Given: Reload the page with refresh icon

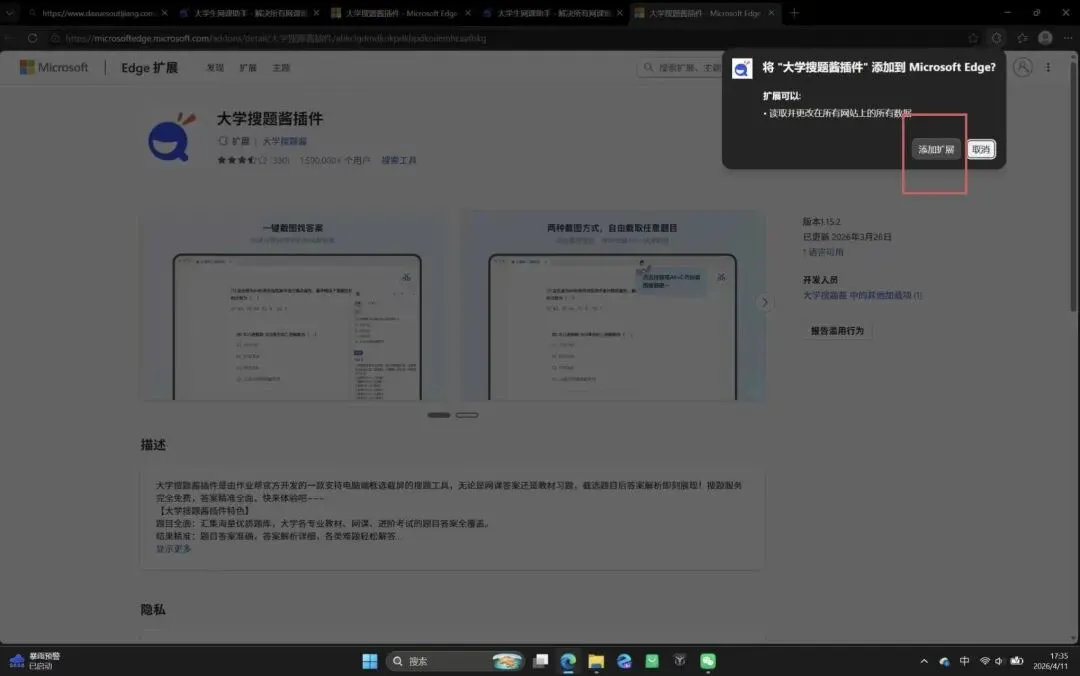Looking at the screenshot, I should click(32, 39).
